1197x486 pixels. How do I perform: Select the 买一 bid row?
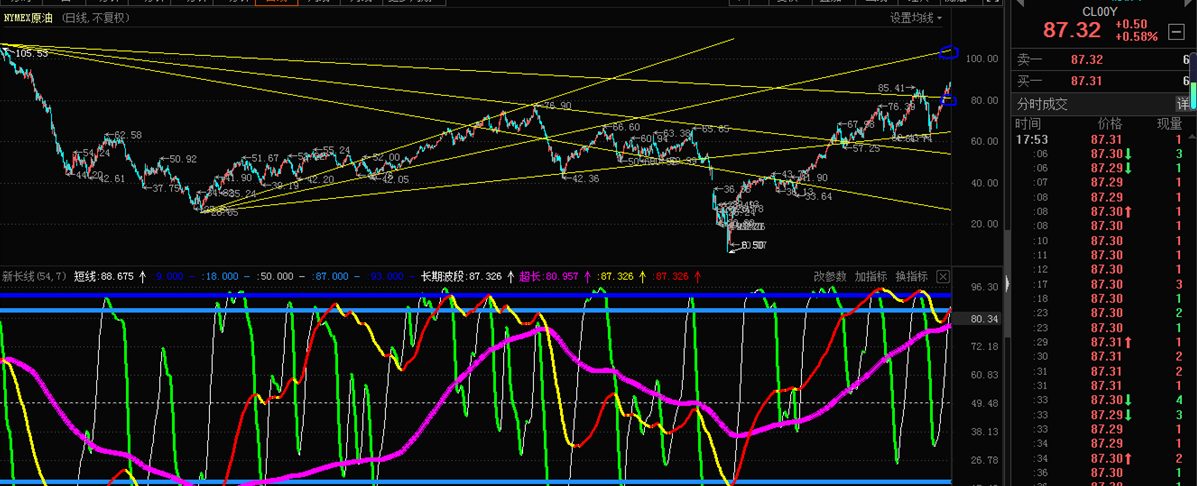click(x=1102, y=80)
